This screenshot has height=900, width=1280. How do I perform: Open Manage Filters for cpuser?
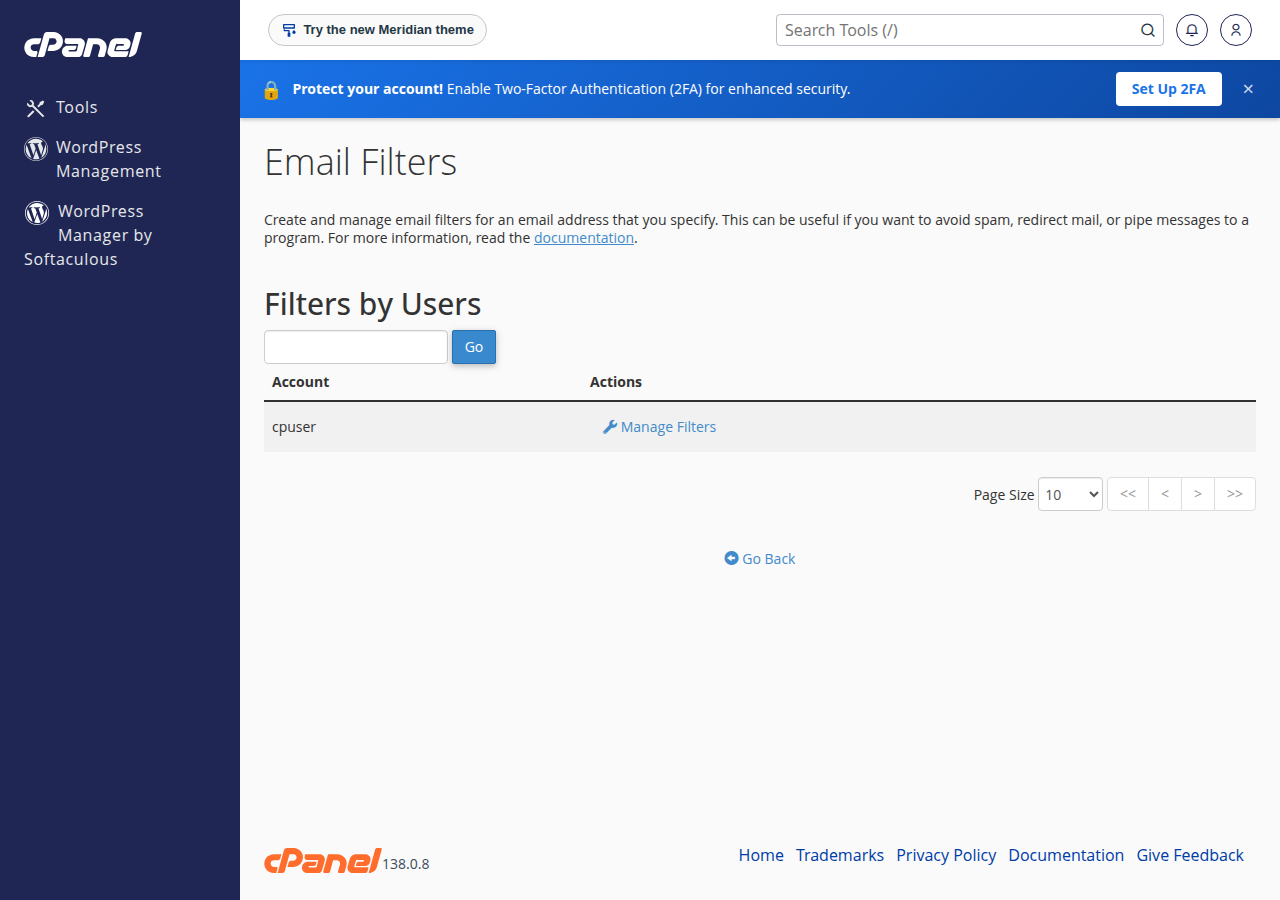(660, 427)
